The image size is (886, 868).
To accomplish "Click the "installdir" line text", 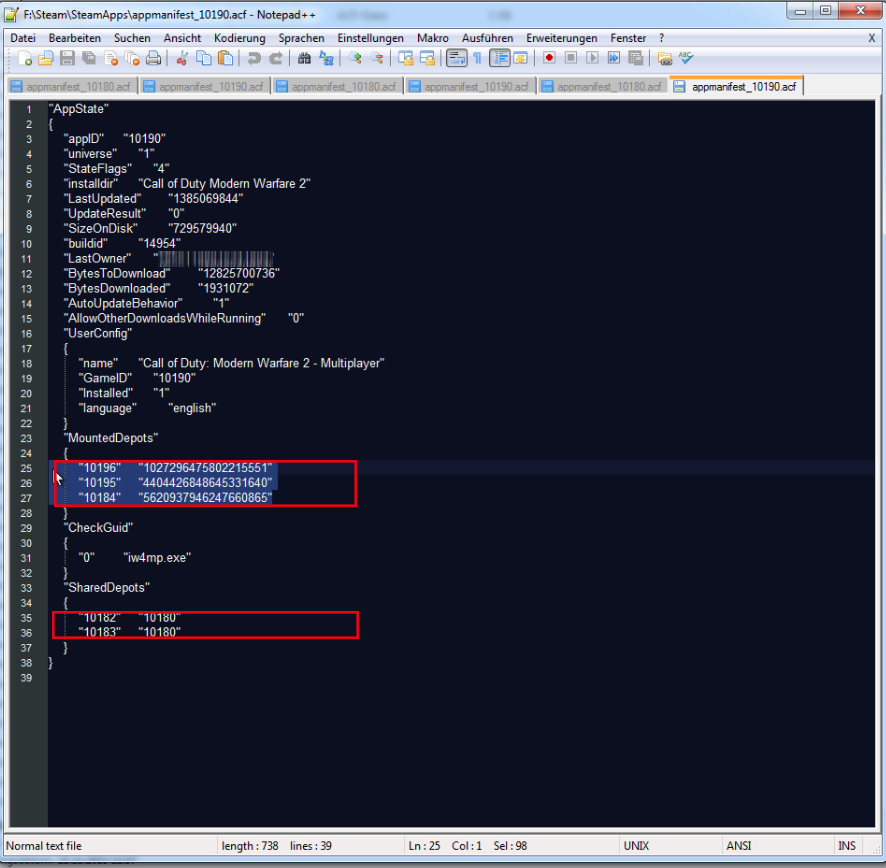I will pyautogui.click(x=187, y=184).
